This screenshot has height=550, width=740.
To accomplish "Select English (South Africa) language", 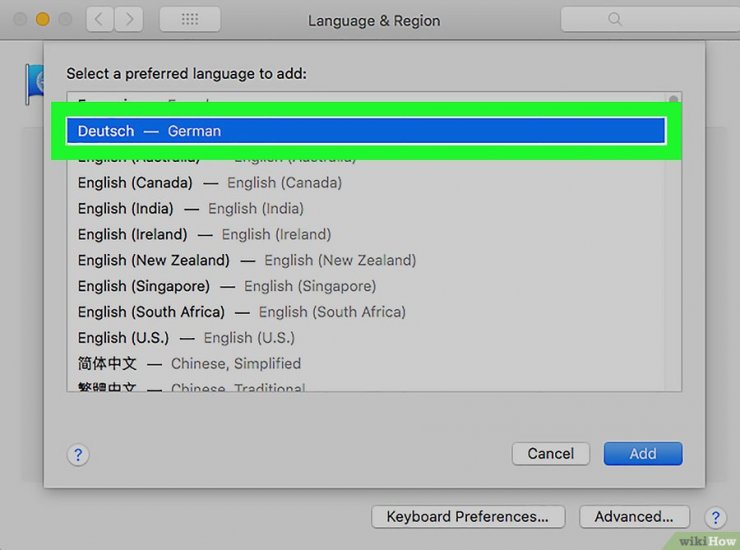I will coord(366,312).
